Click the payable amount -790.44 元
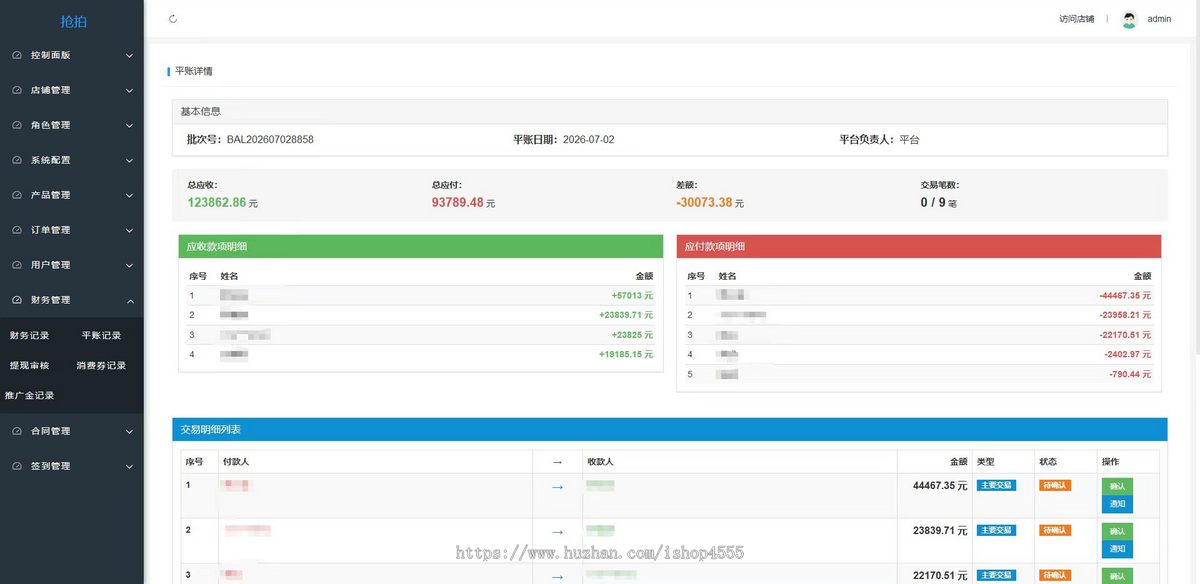 [1130, 374]
